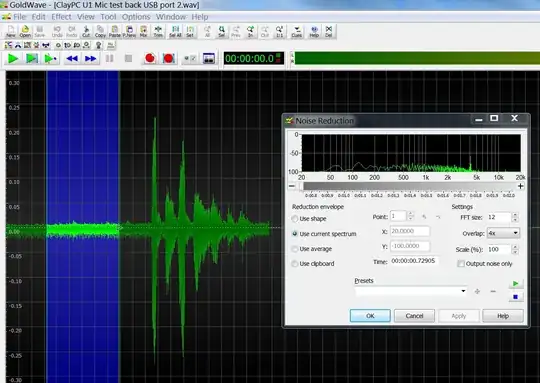Click the Copy toolbar icon
The image size is (540, 383).
(x=100, y=31)
